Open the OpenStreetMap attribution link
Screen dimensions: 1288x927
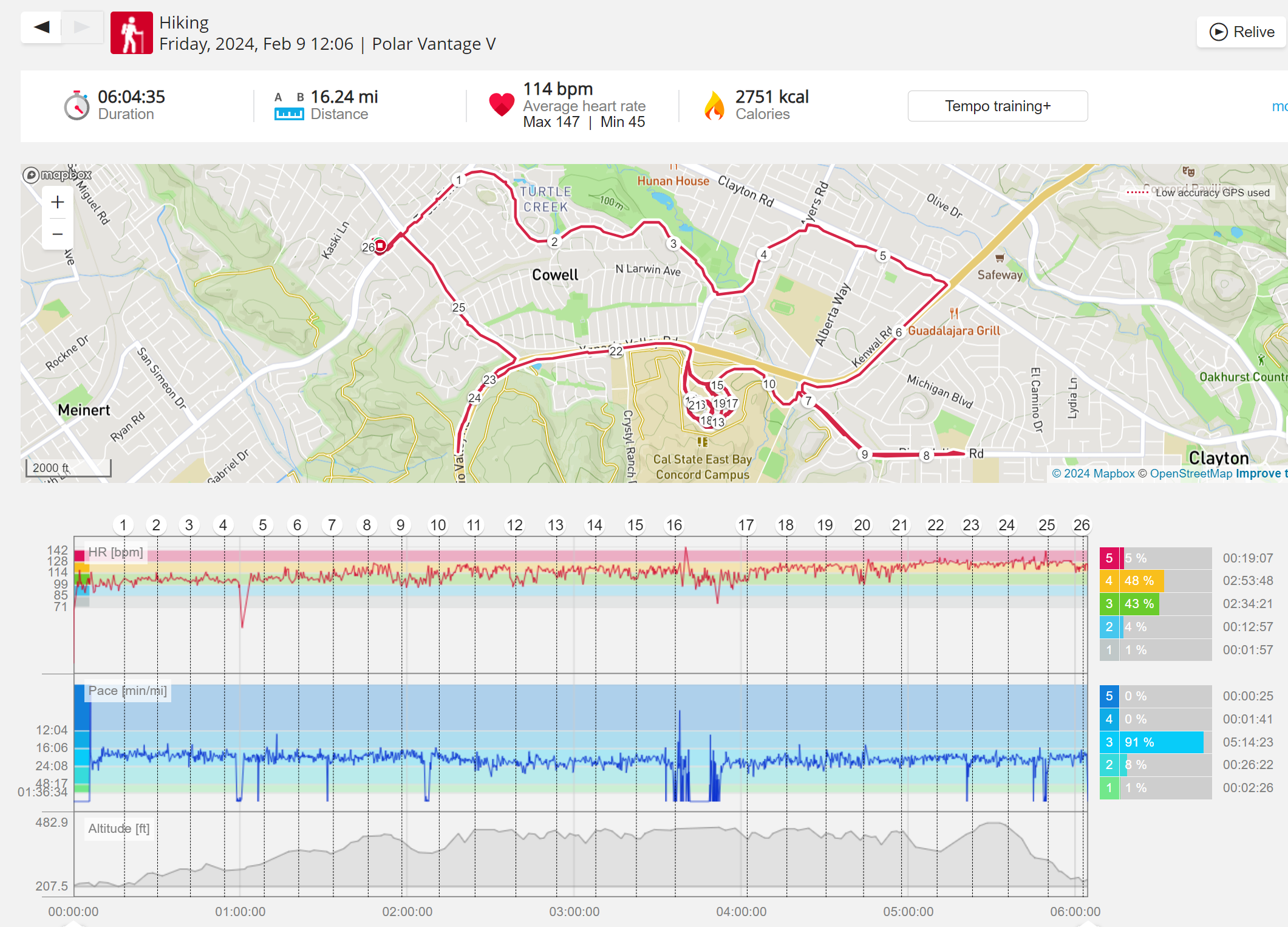point(1191,473)
